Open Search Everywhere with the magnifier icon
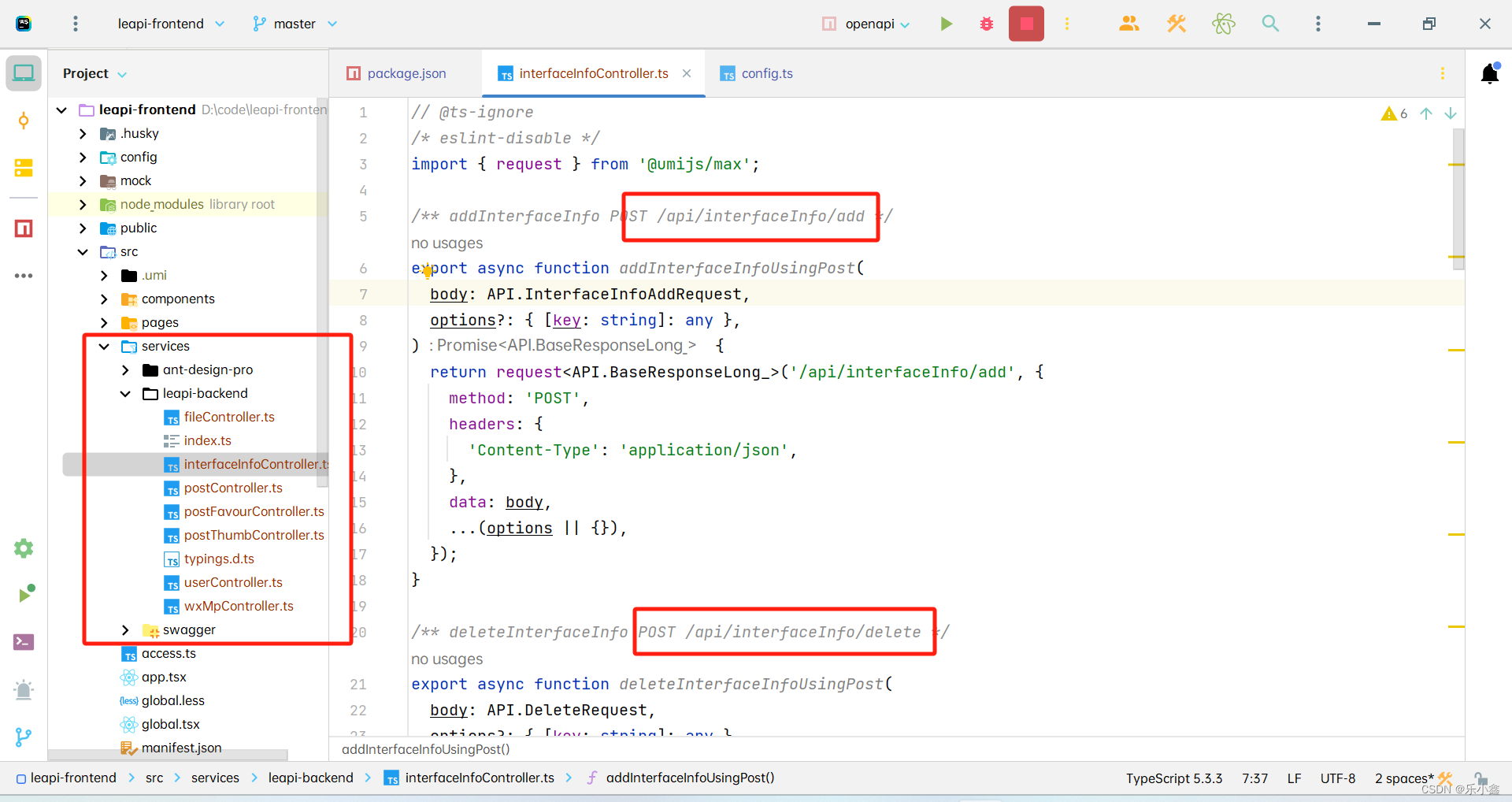The width and height of the screenshot is (1512, 802). pyautogui.click(x=1270, y=24)
